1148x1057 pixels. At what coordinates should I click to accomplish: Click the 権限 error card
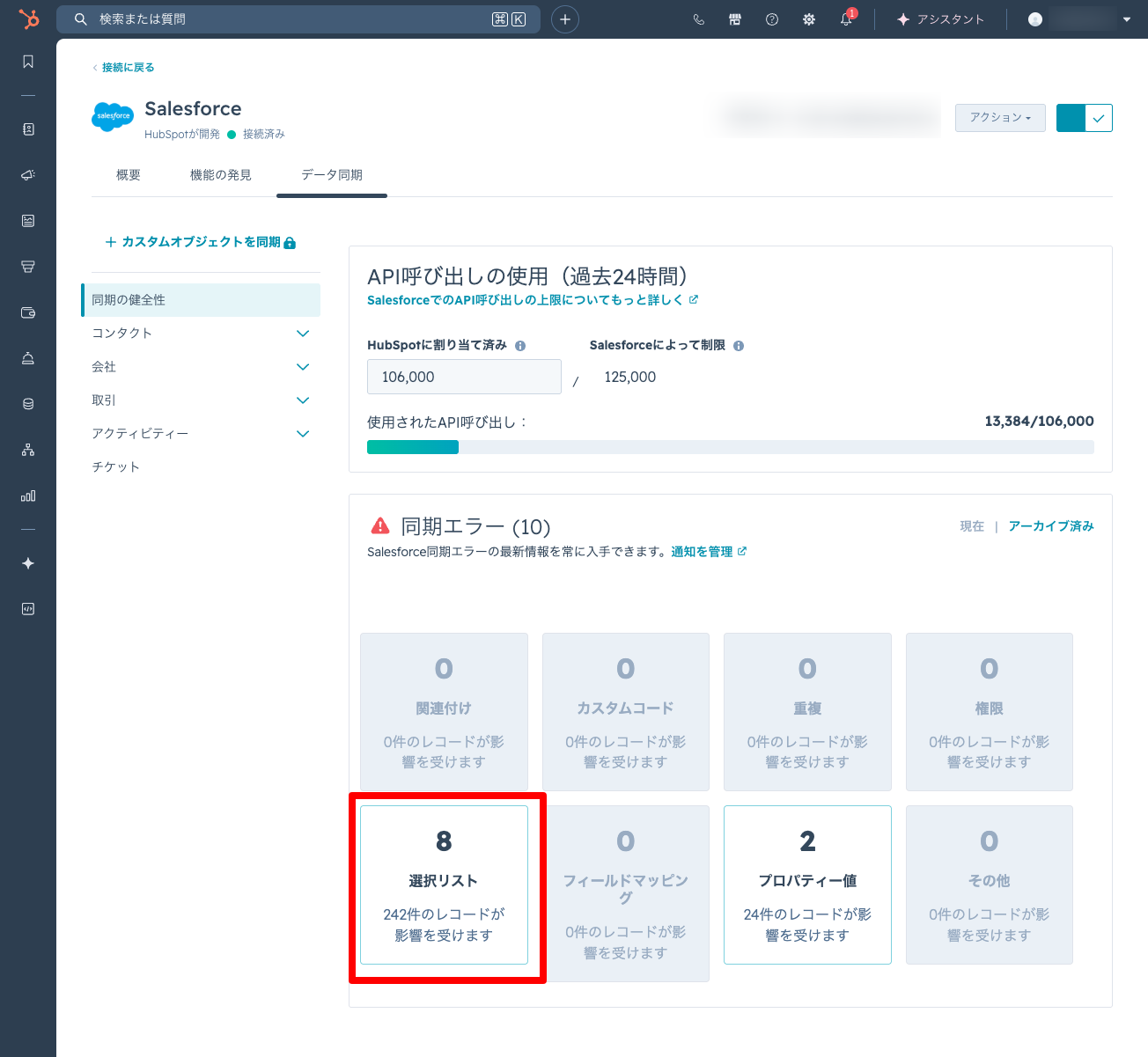click(990, 712)
